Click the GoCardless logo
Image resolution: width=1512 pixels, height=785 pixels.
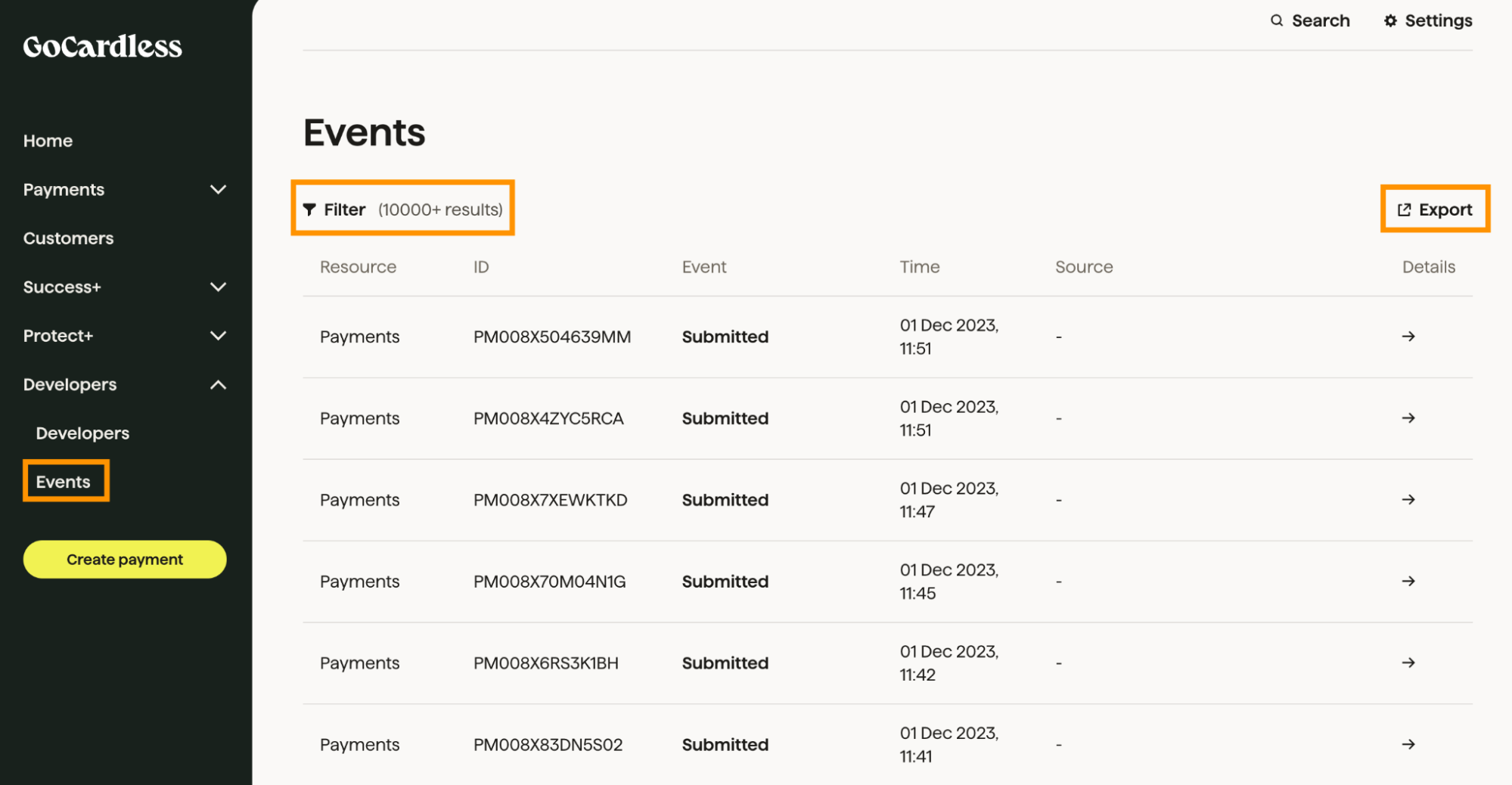click(x=102, y=47)
